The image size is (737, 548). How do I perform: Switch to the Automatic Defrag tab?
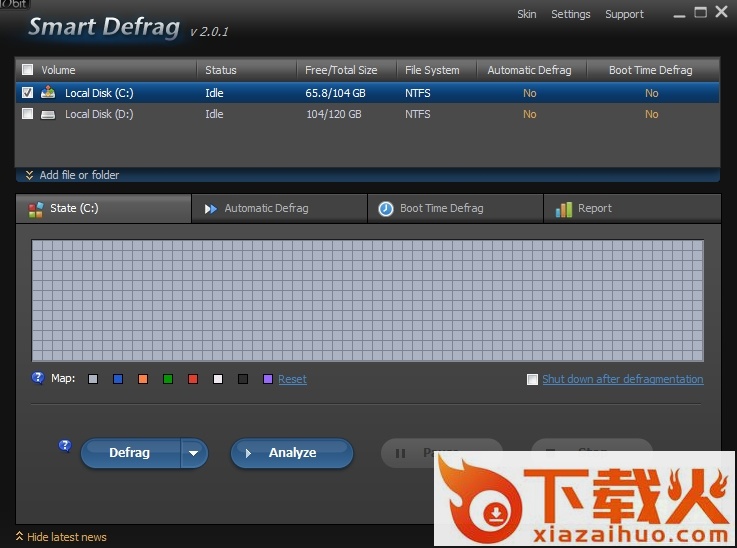pyautogui.click(x=279, y=209)
